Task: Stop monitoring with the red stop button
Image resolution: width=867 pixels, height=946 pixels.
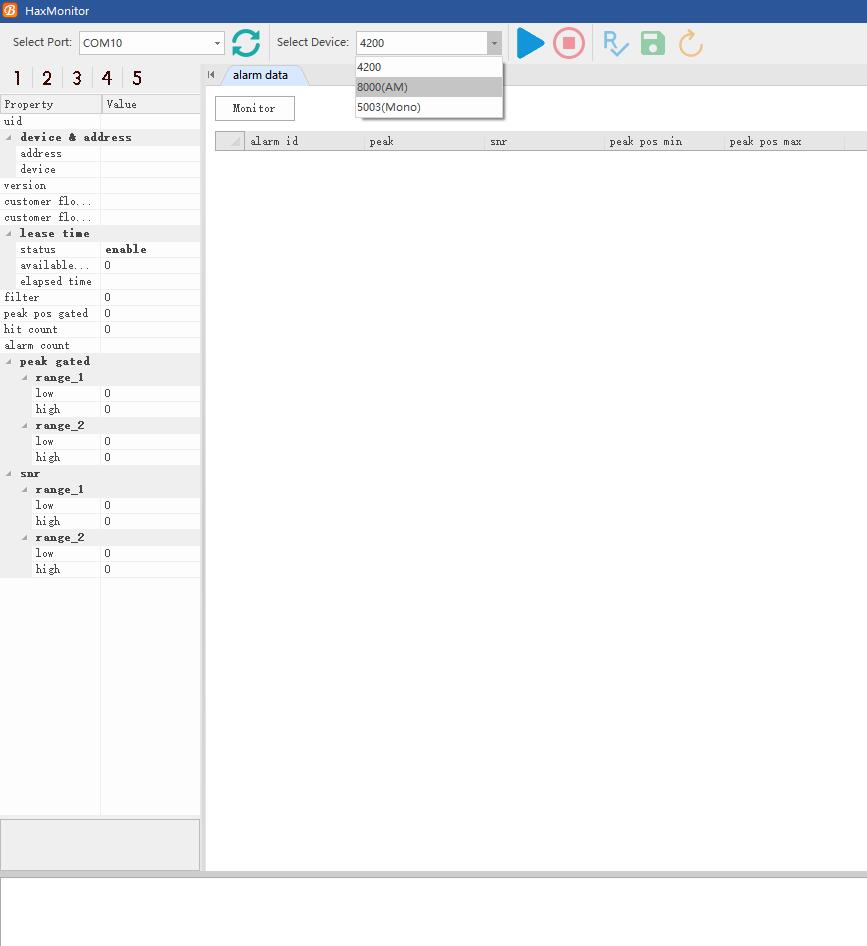Action: 568,43
